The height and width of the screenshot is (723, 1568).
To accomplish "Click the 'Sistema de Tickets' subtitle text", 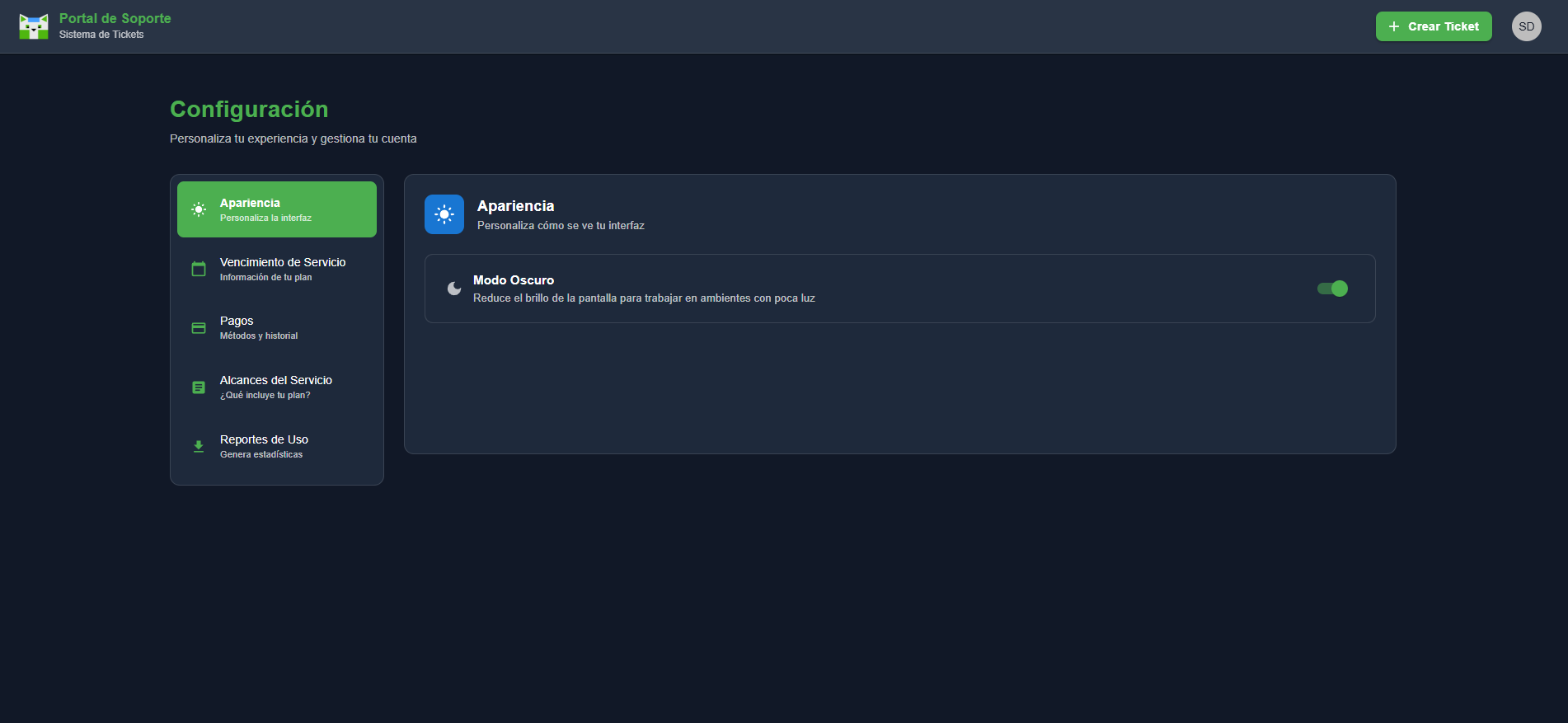I will click(101, 35).
